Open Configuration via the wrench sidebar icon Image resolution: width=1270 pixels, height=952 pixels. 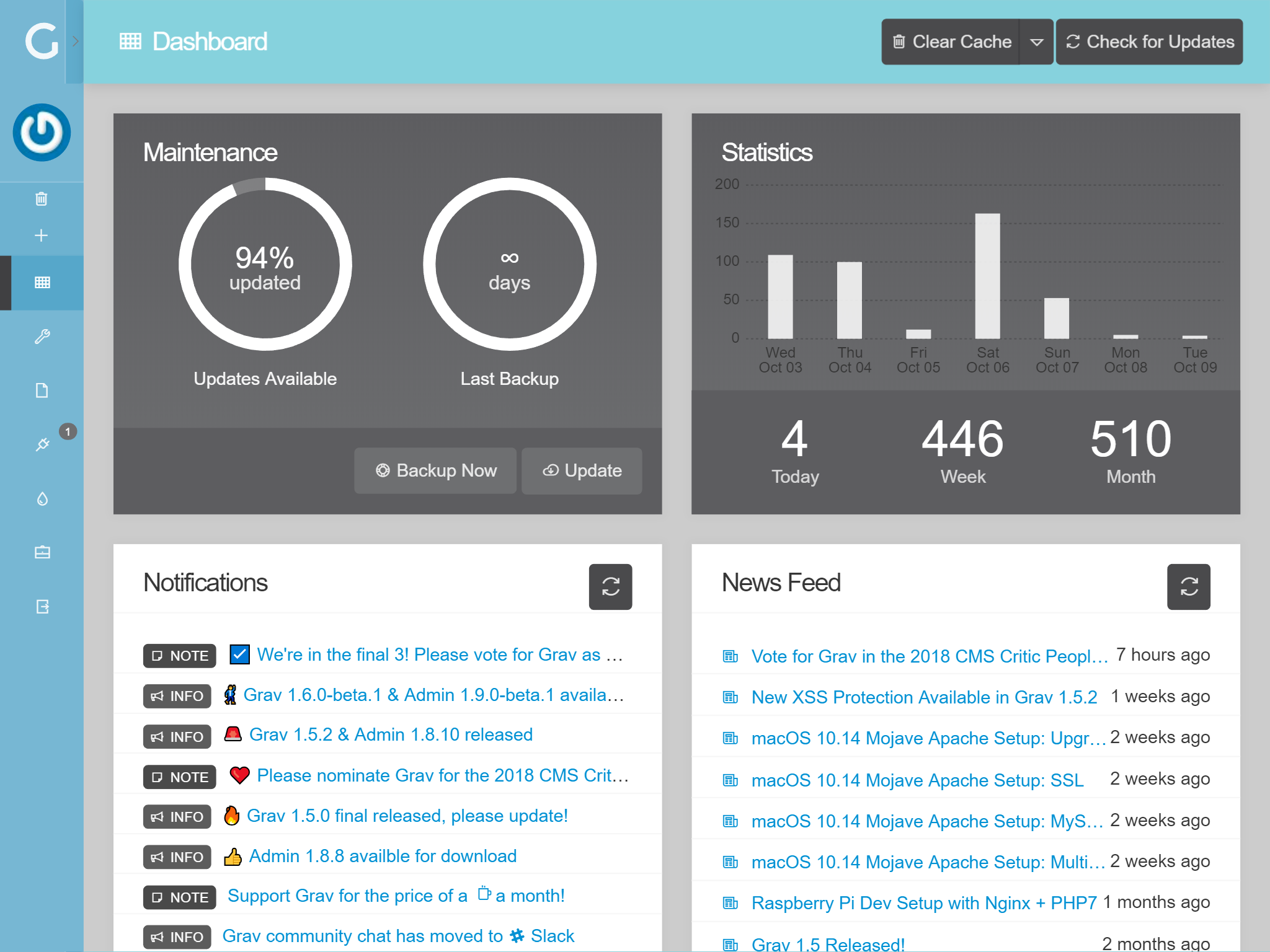pyautogui.click(x=42, y=337)
